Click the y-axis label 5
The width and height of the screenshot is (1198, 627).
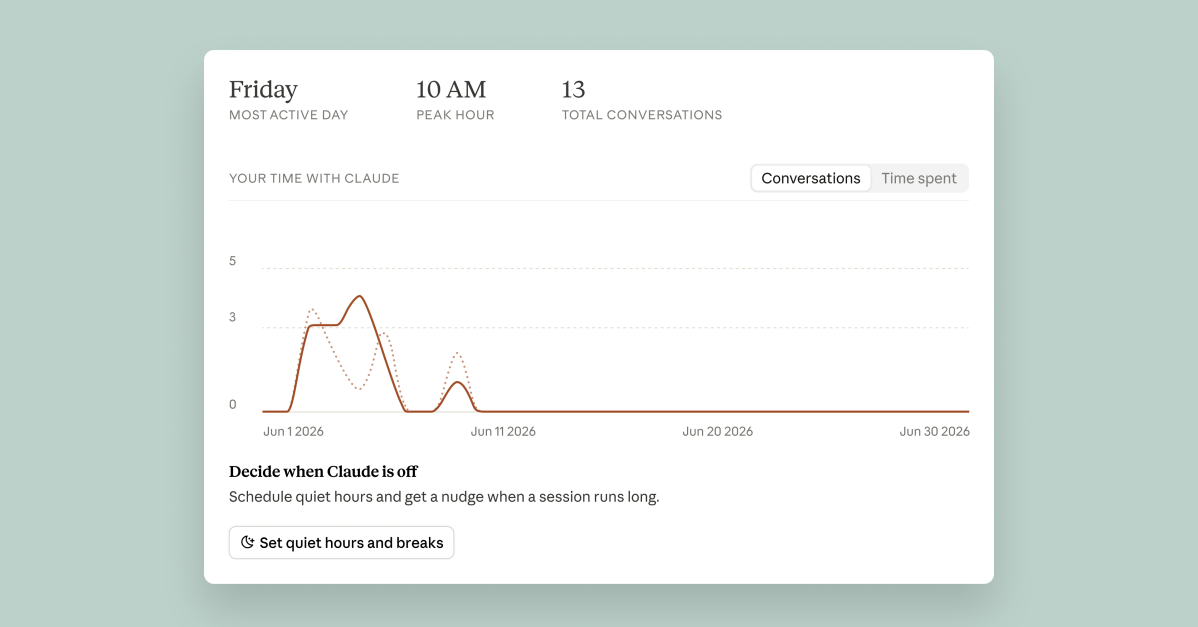pos(233,261)
